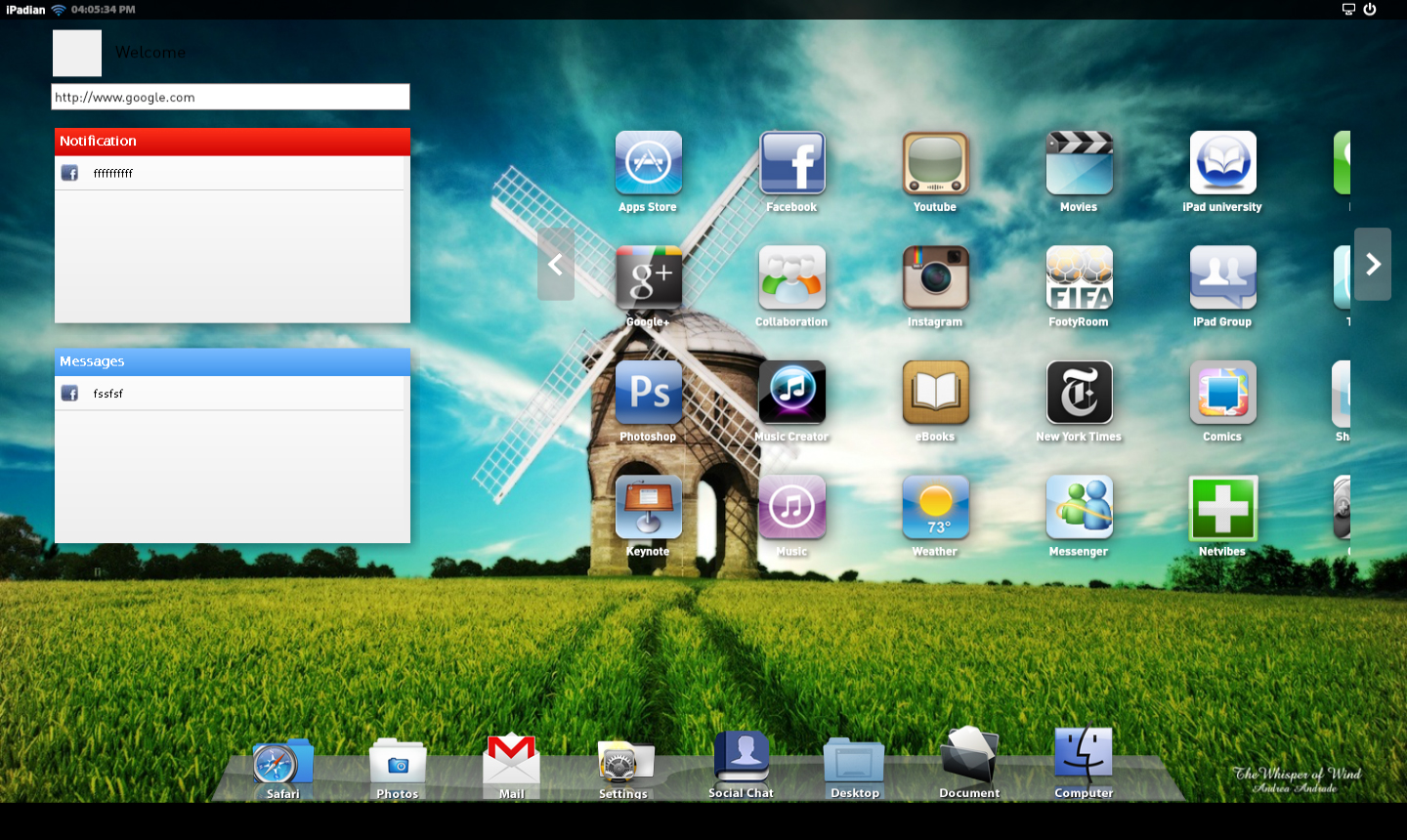This screenshot has height=840, width=1407.
Task: Launch iPad university app
Action: coord(1223,163)
